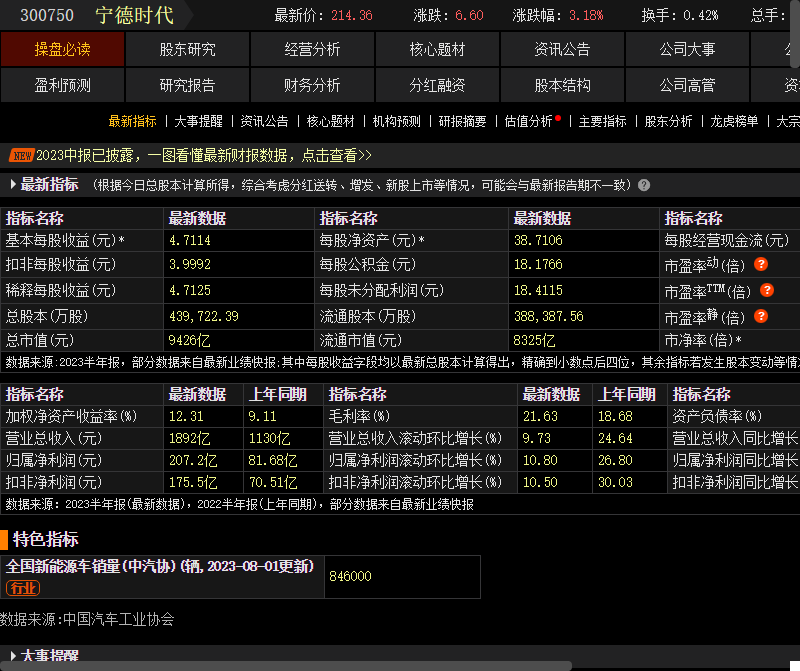Click 归属净利润 latest value 207.2亿
Screen dimensions: 800x671
(x=193, y=461)
